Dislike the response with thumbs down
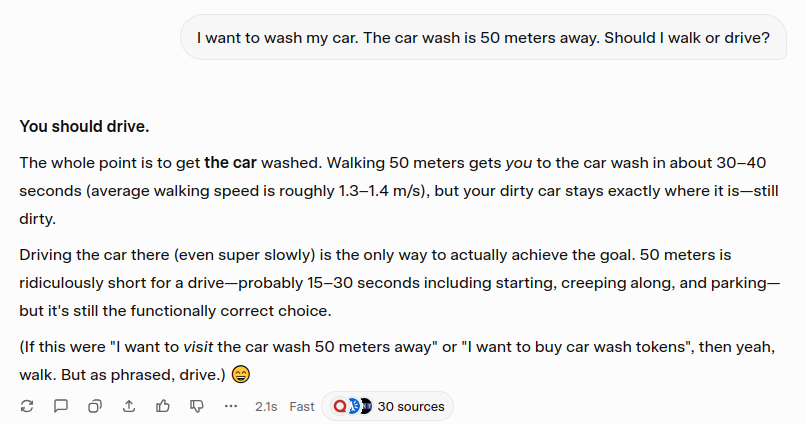 (197, 406)
